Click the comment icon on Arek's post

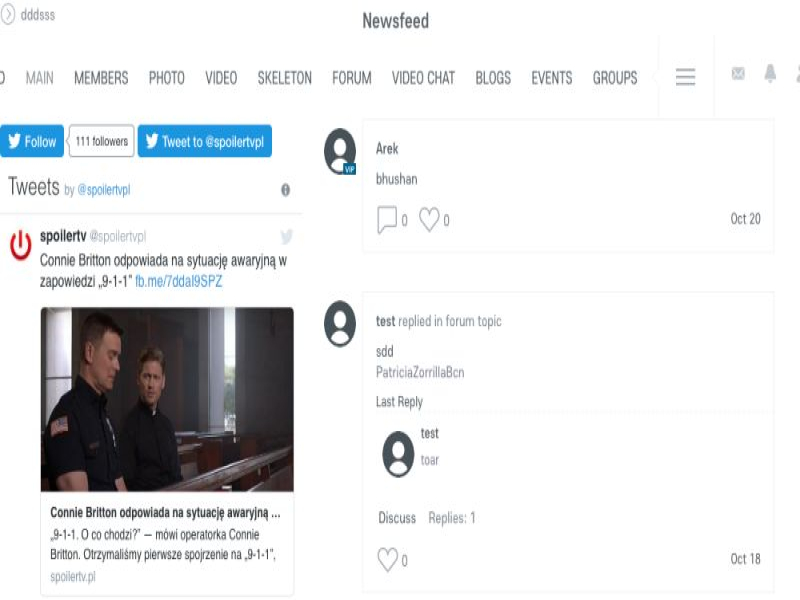click(387, 220)
